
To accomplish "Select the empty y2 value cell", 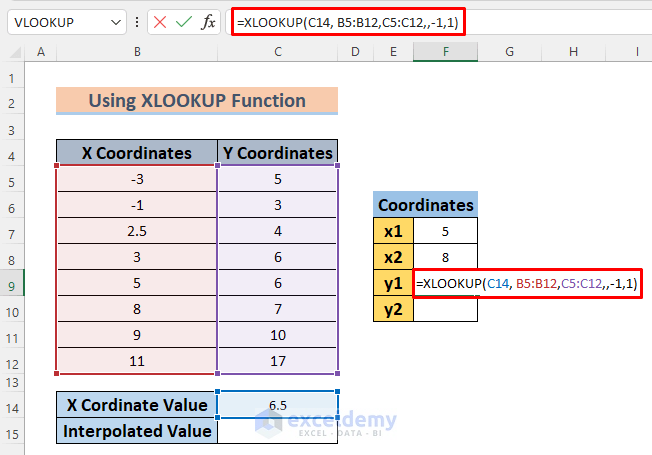I will [x=445, y=309].
